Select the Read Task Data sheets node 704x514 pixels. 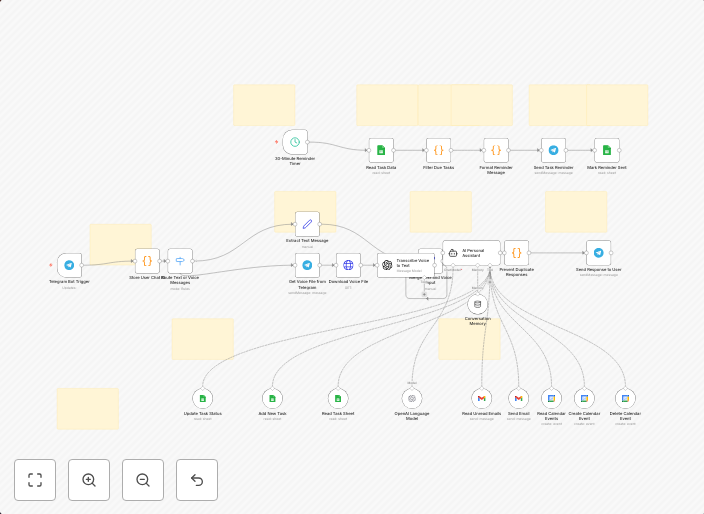[381, 151]
